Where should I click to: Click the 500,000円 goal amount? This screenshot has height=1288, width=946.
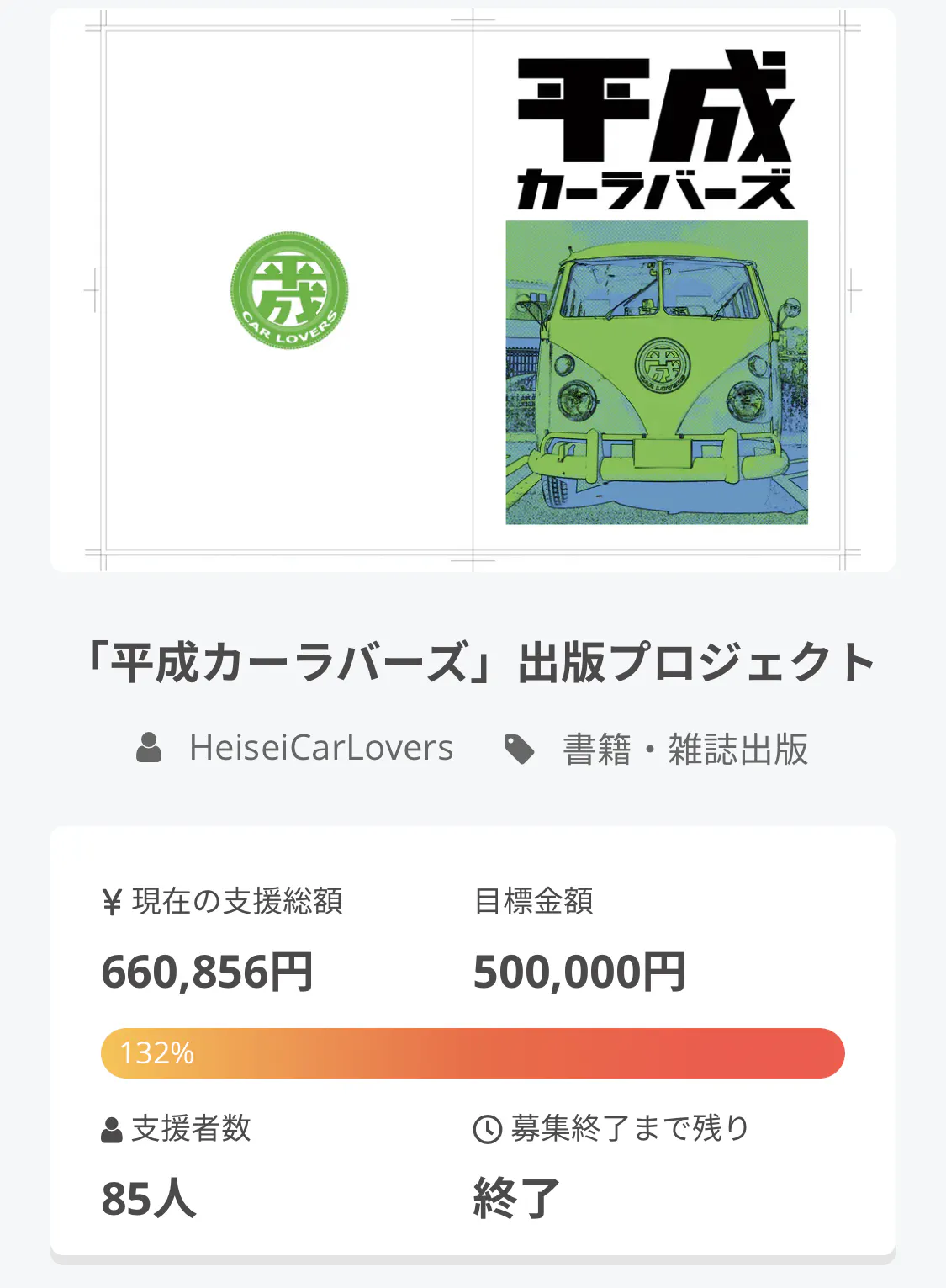579,973
